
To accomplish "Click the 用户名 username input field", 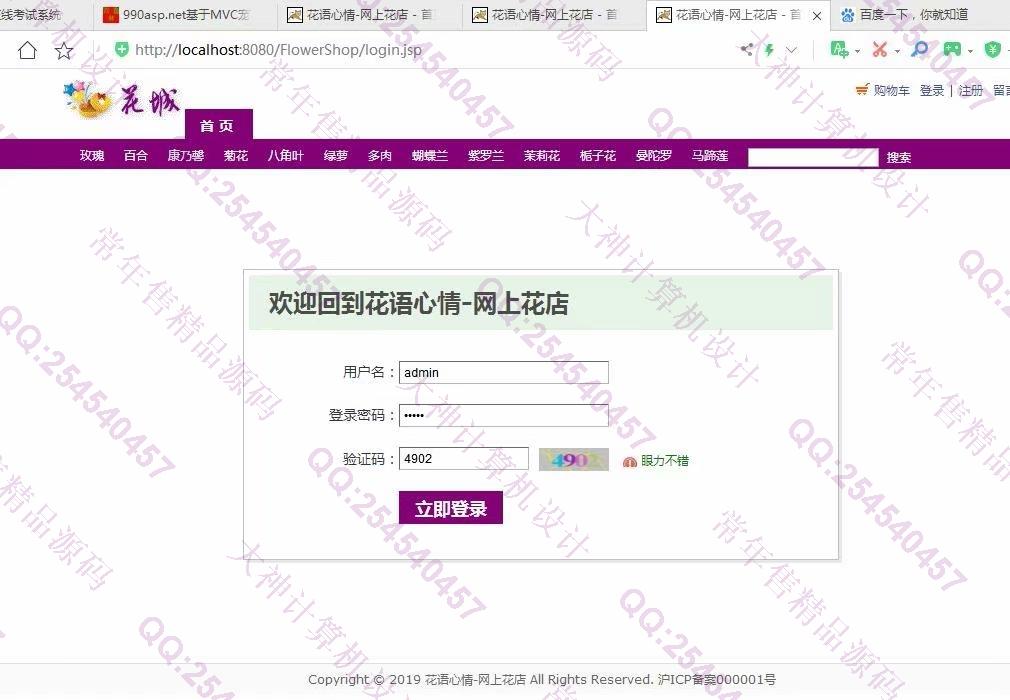I will [x=503, y=372].
